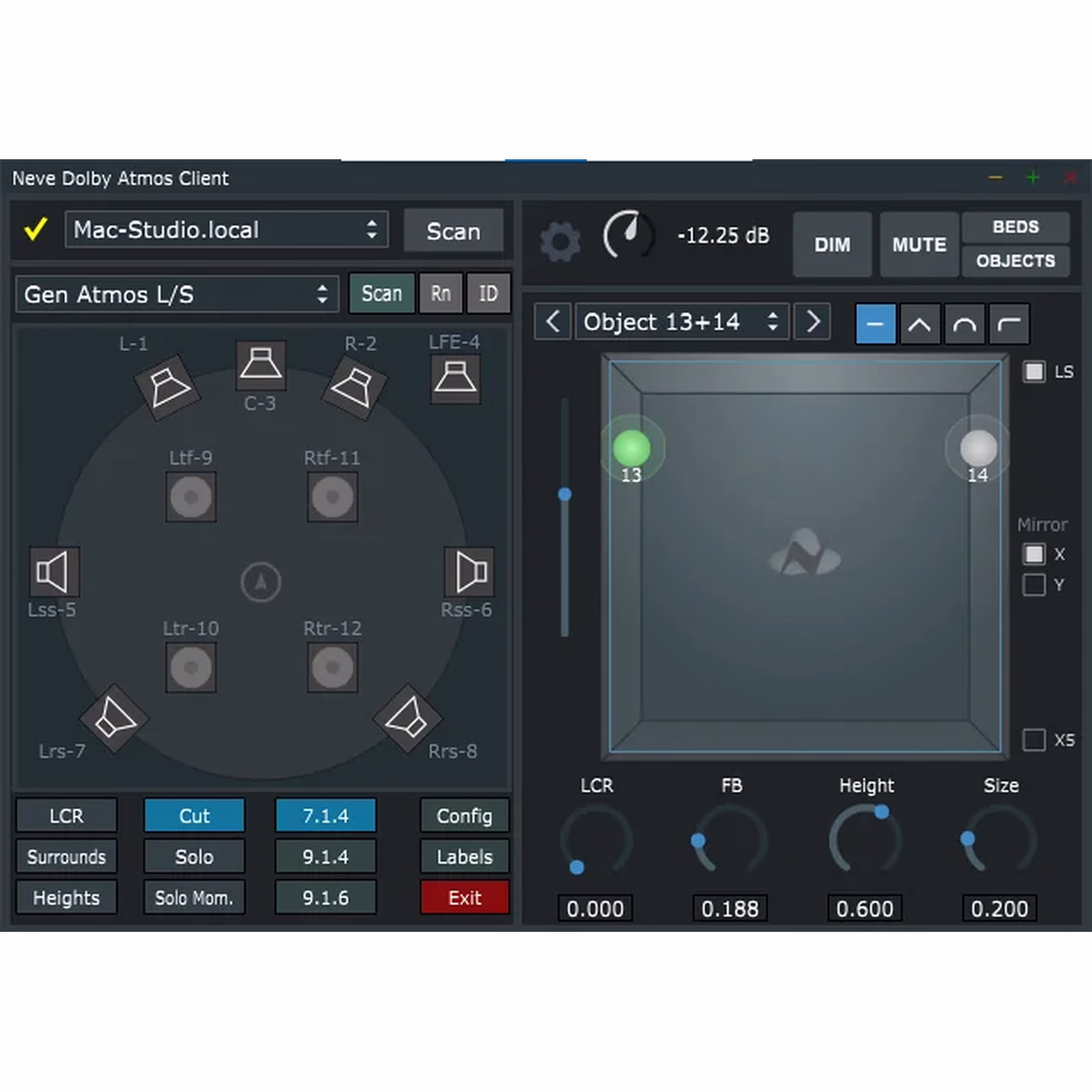Select the ceiling elevation mode icon

click(x=1009, y=324)
